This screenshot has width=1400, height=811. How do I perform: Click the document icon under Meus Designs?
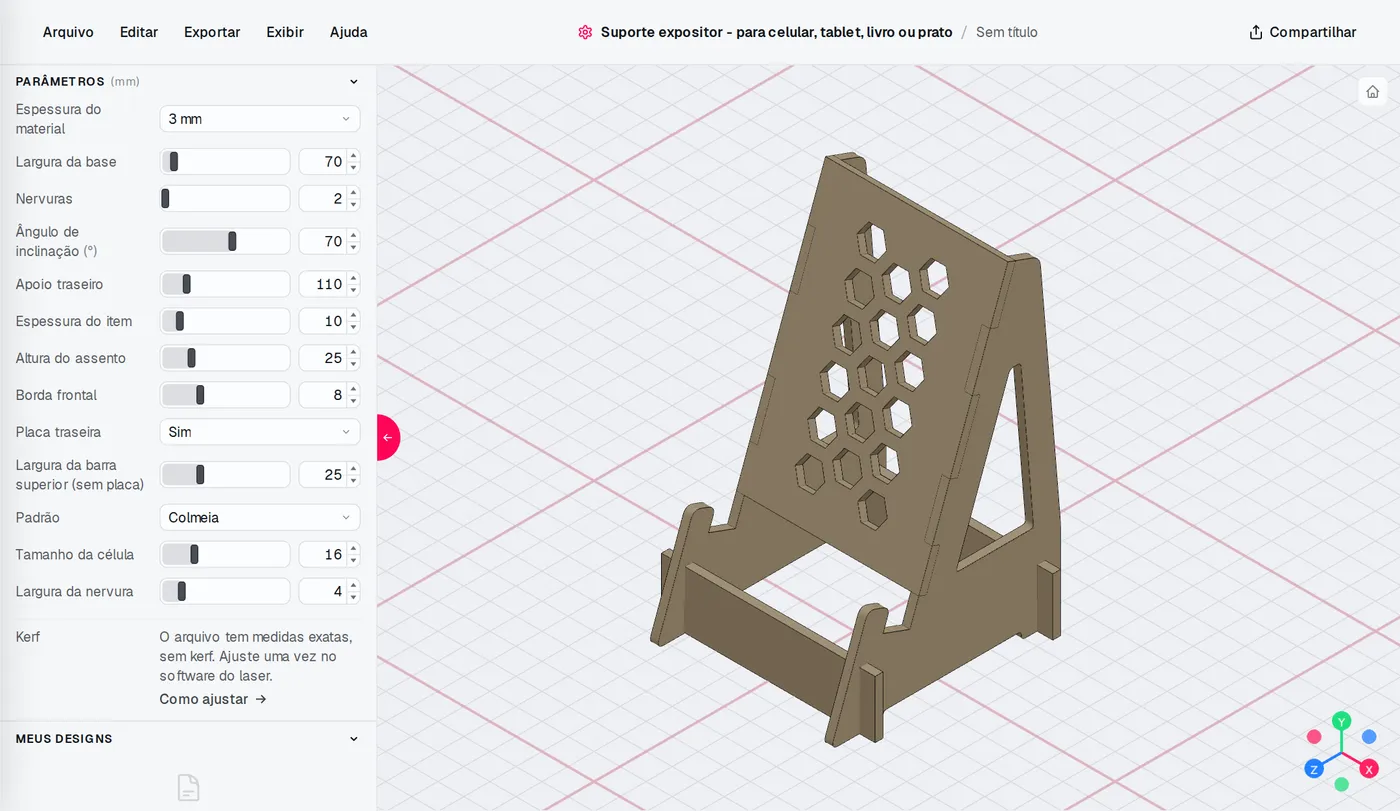pos(188,787)
